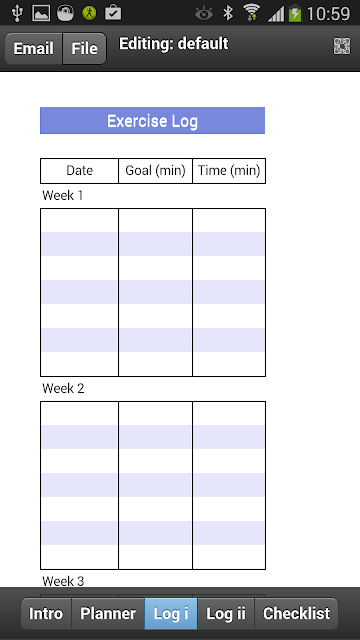Tap the briefcase checkmark notification icon

click(113, 13)
